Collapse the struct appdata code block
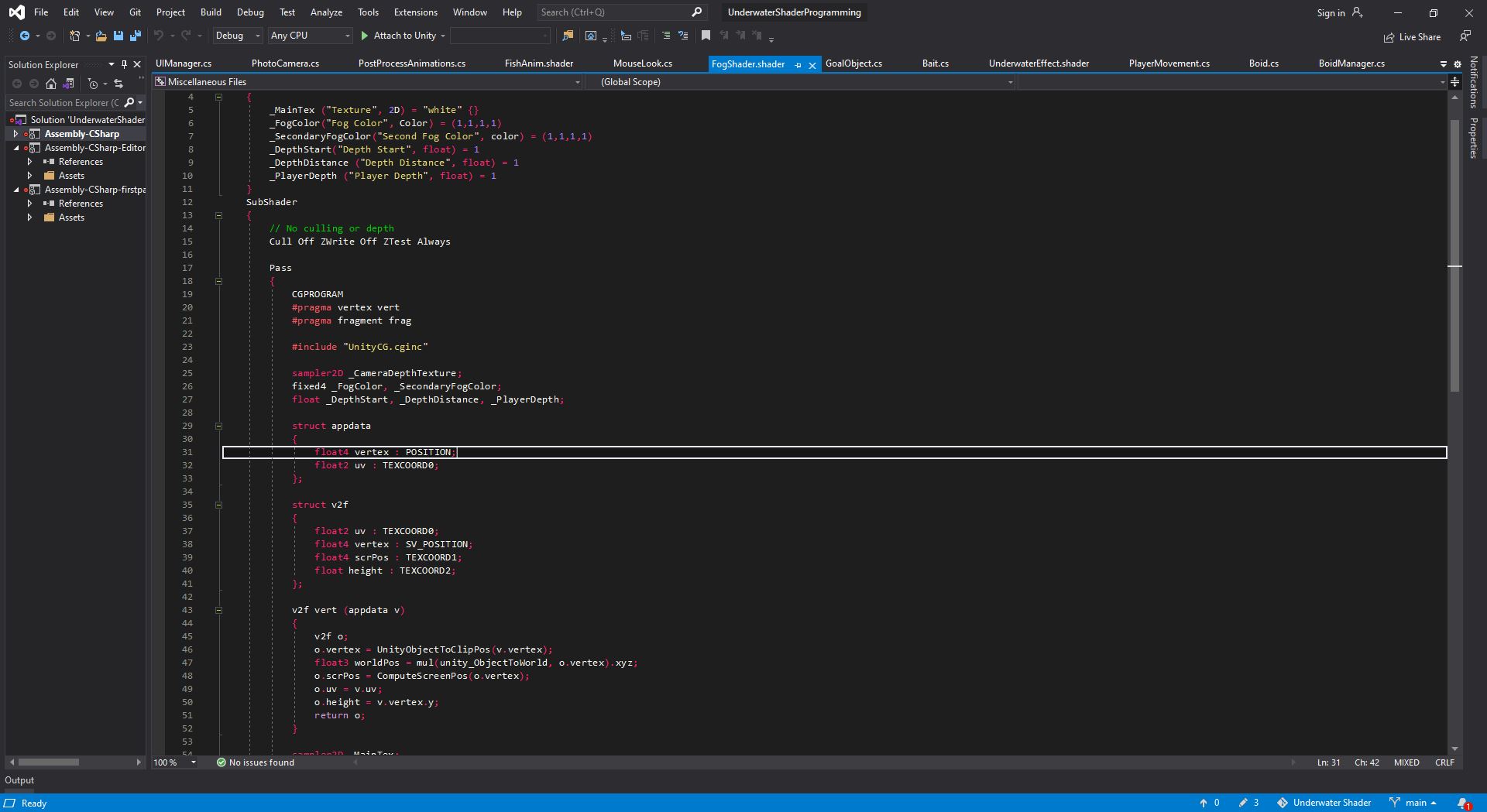 pyautogui.click(x=218, y=426)
